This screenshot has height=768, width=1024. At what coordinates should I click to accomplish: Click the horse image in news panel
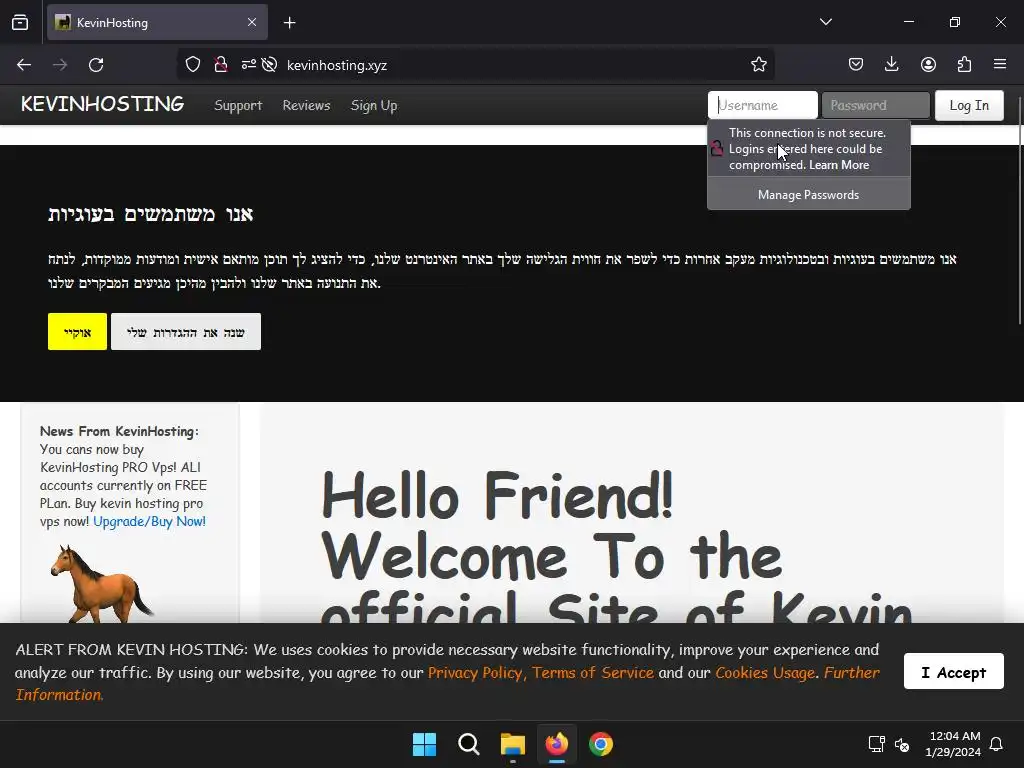(x=102, y=583)
